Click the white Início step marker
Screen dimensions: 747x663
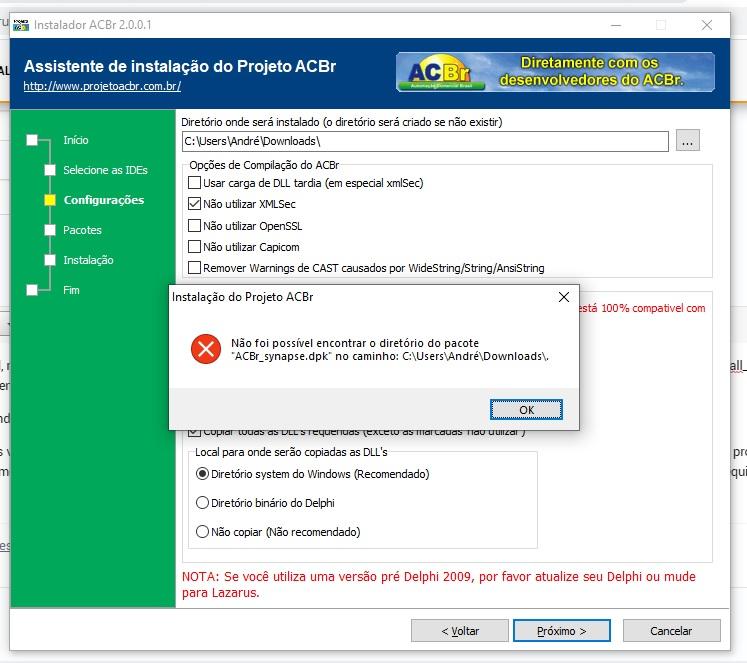click(32, 140)
